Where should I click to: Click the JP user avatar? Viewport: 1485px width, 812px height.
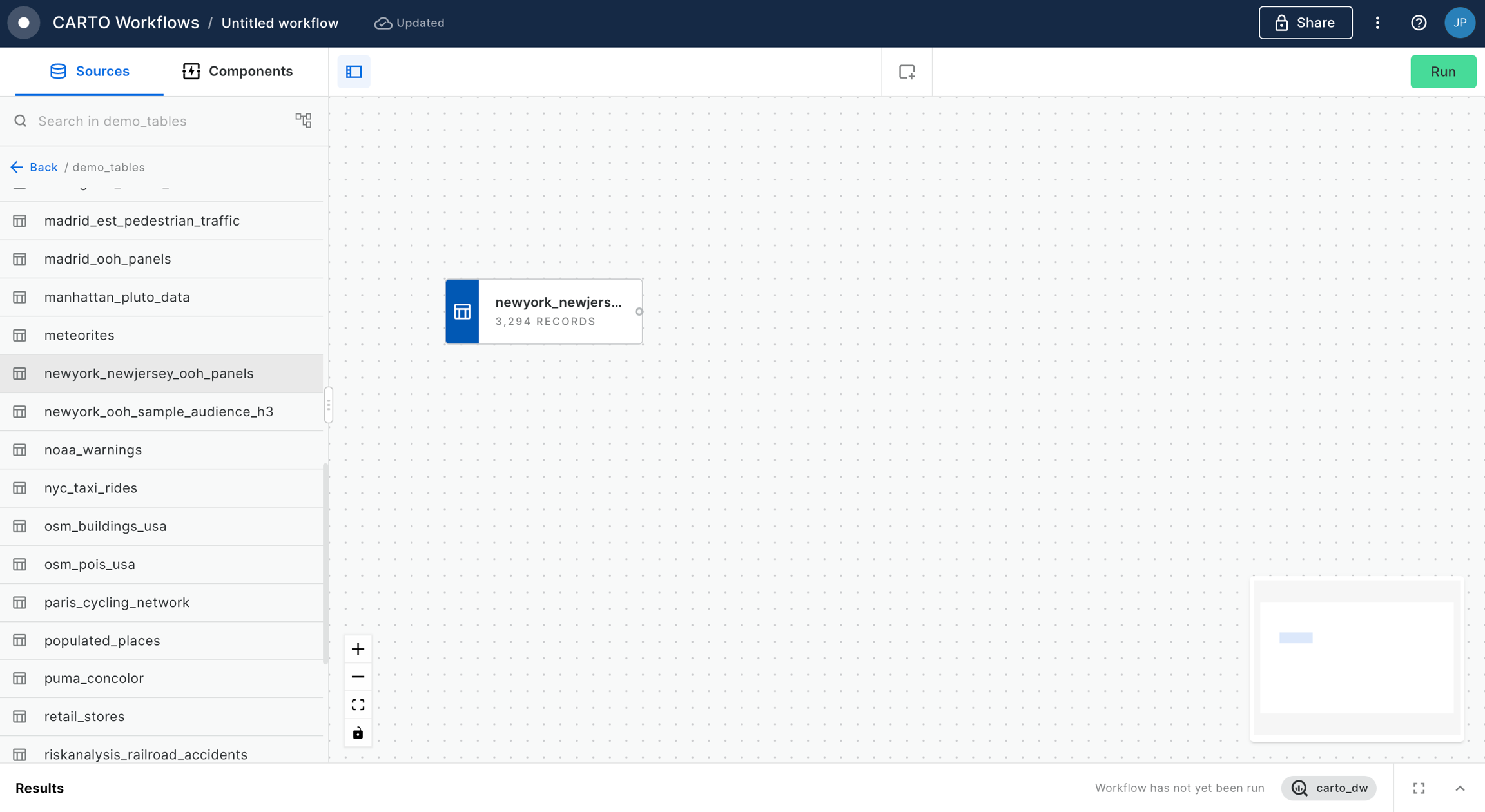click(x=1459, y=23)
